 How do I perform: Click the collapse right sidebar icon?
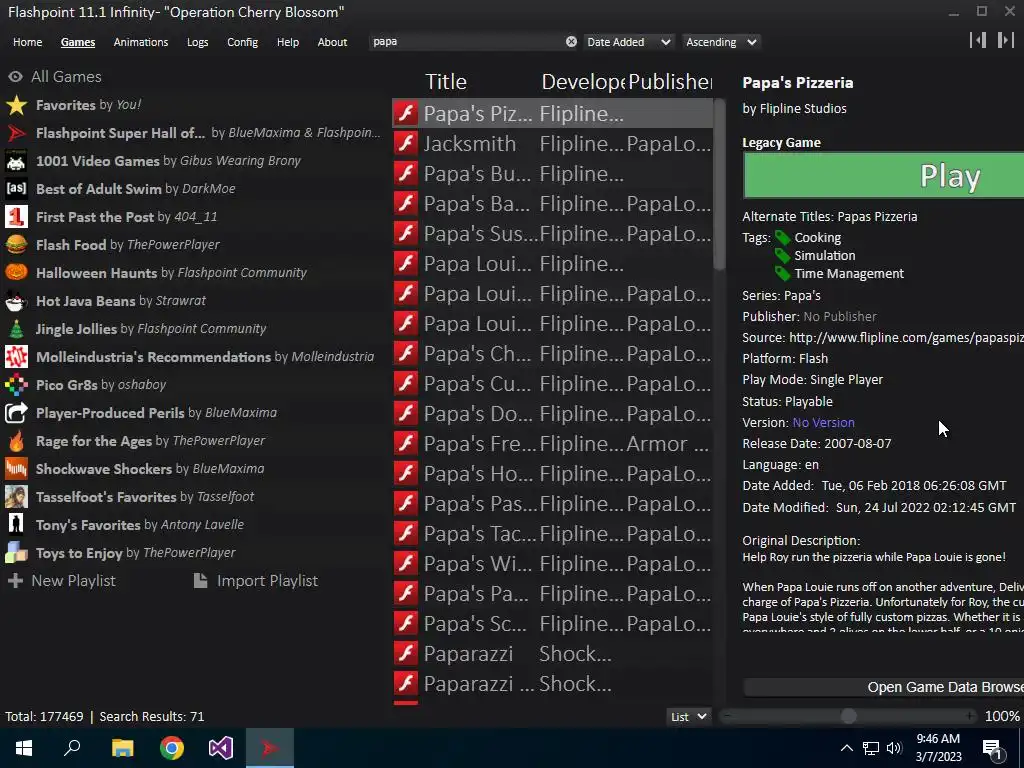pyautogui.click(x=1006, y=40)
